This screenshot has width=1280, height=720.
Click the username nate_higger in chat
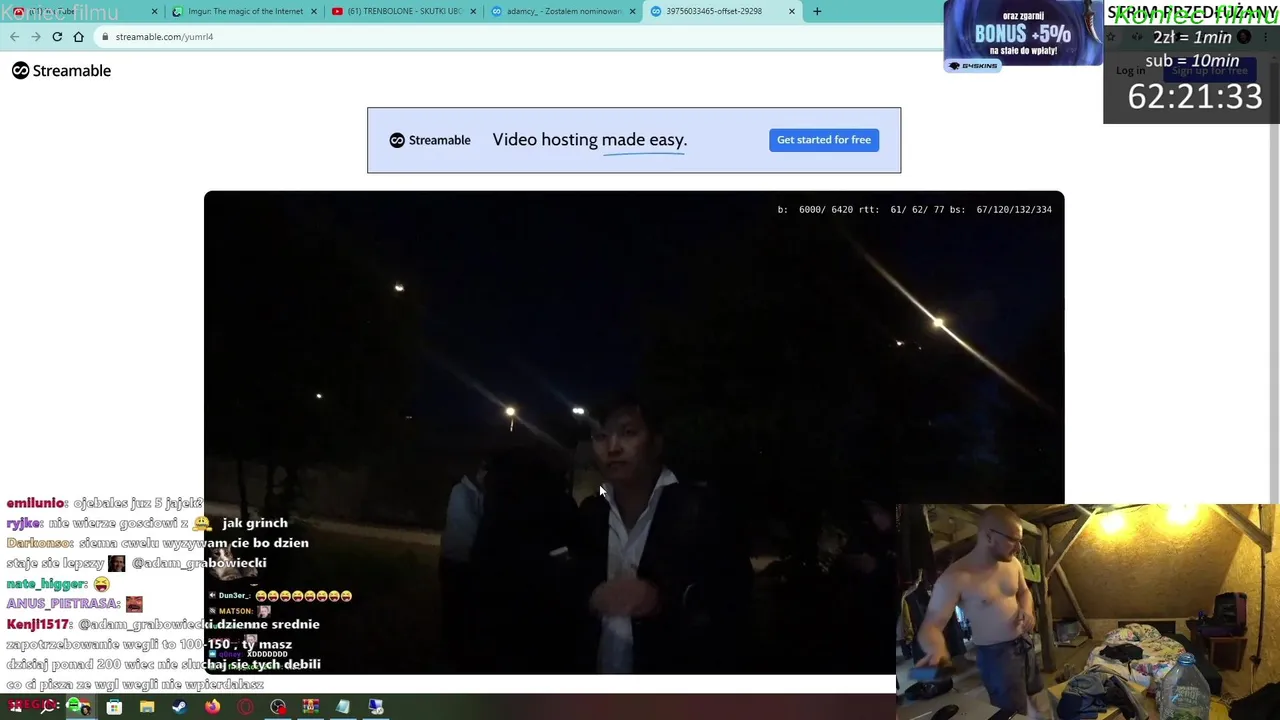(46, 584)
